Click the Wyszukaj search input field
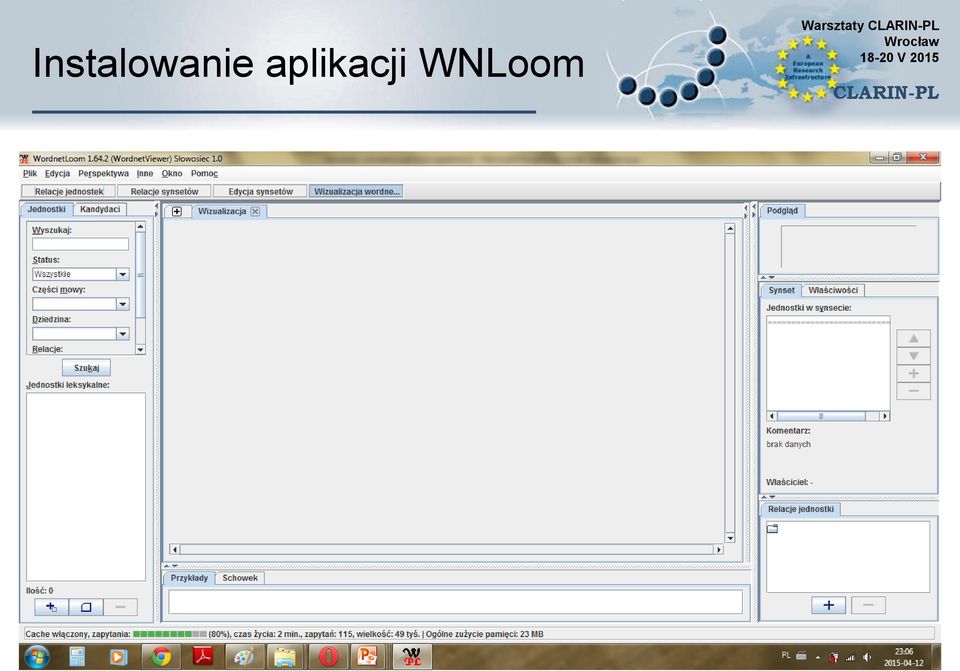Viewport: 960px width, 671px height. [x=80, y=244]
